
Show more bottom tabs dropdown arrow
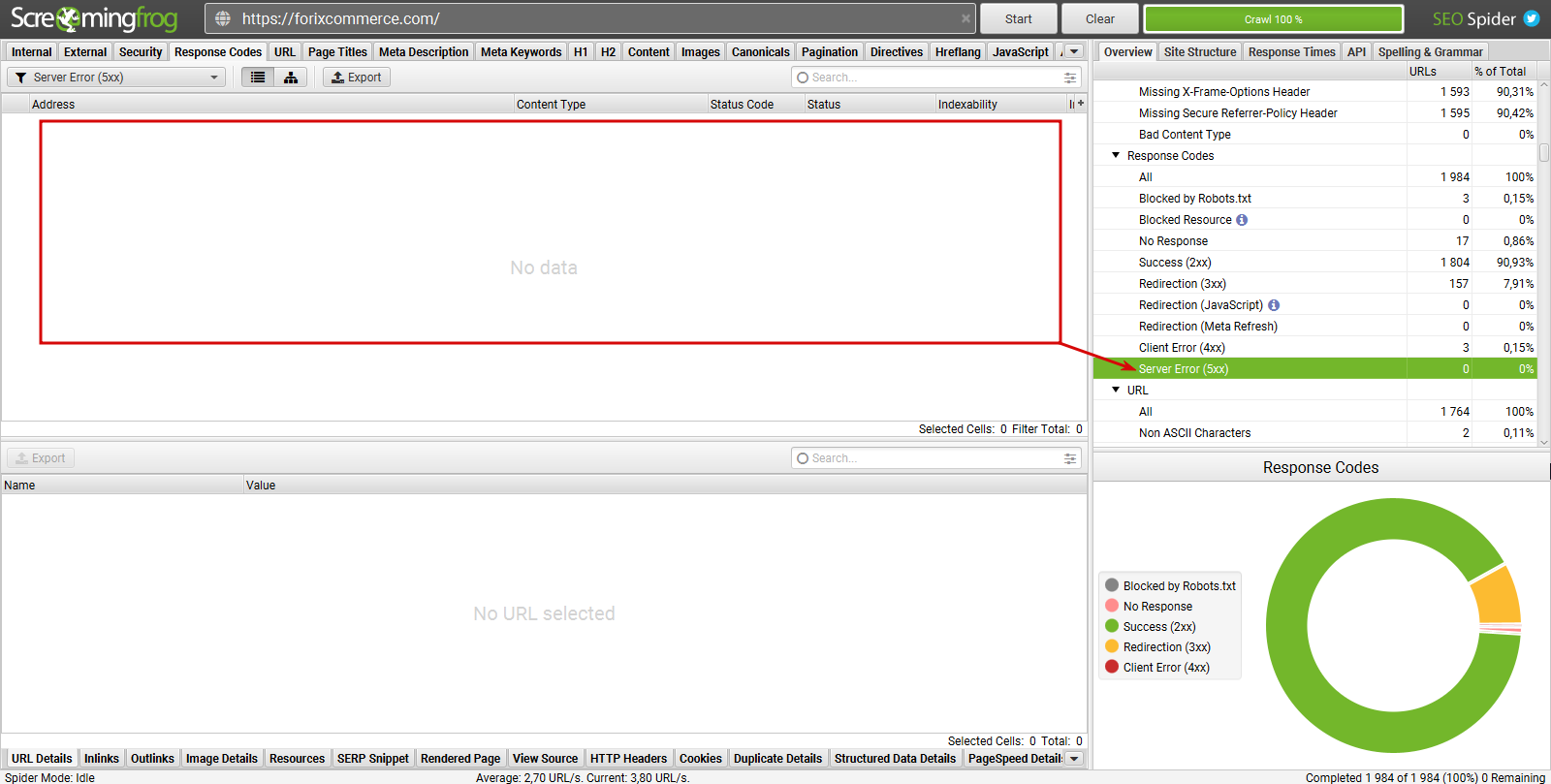(1074, 758)
